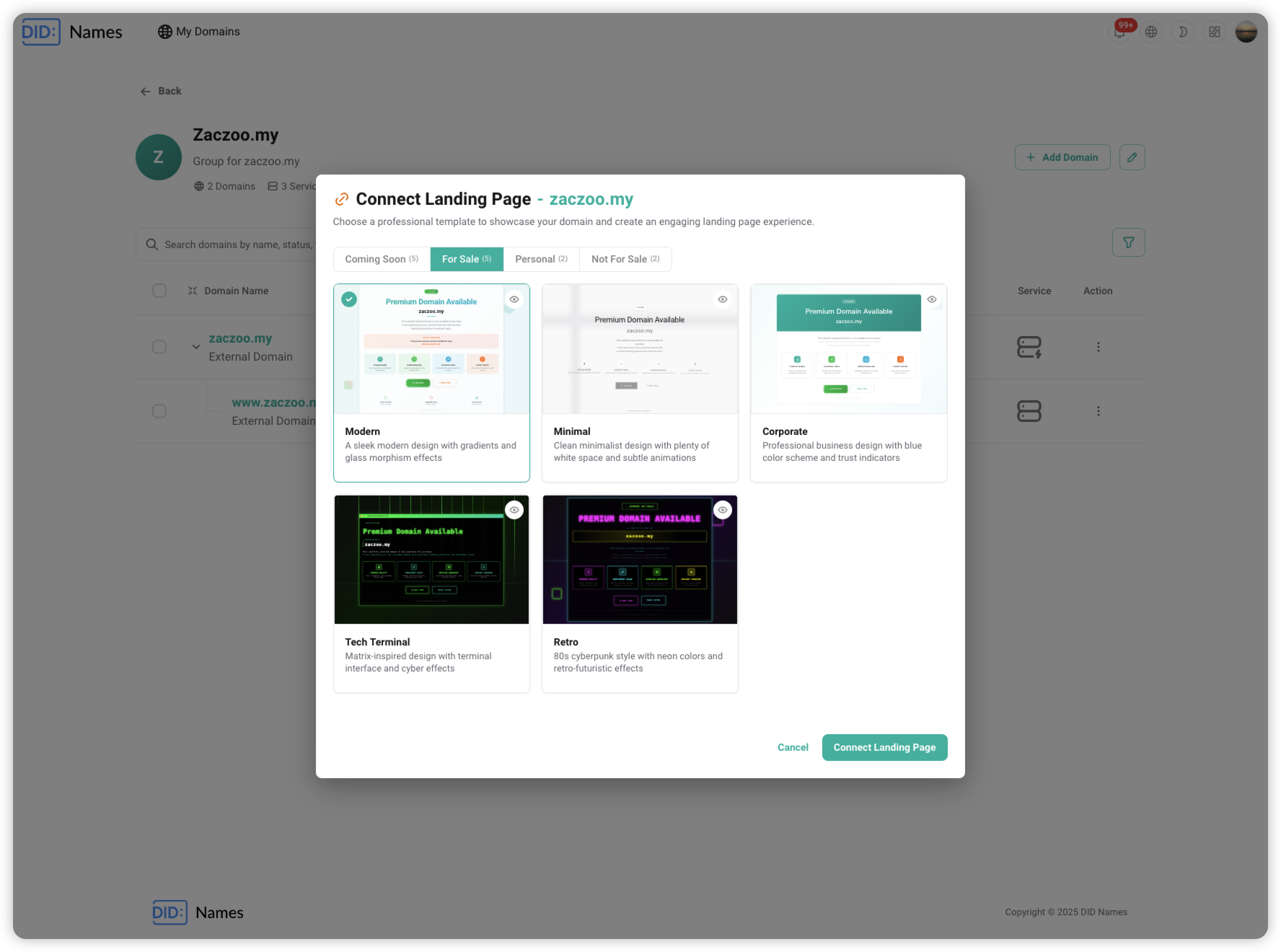Viewport: 1281px width, 952px height.
Task: Cancel the landing page dialog
Action: (x=793, y=748)
